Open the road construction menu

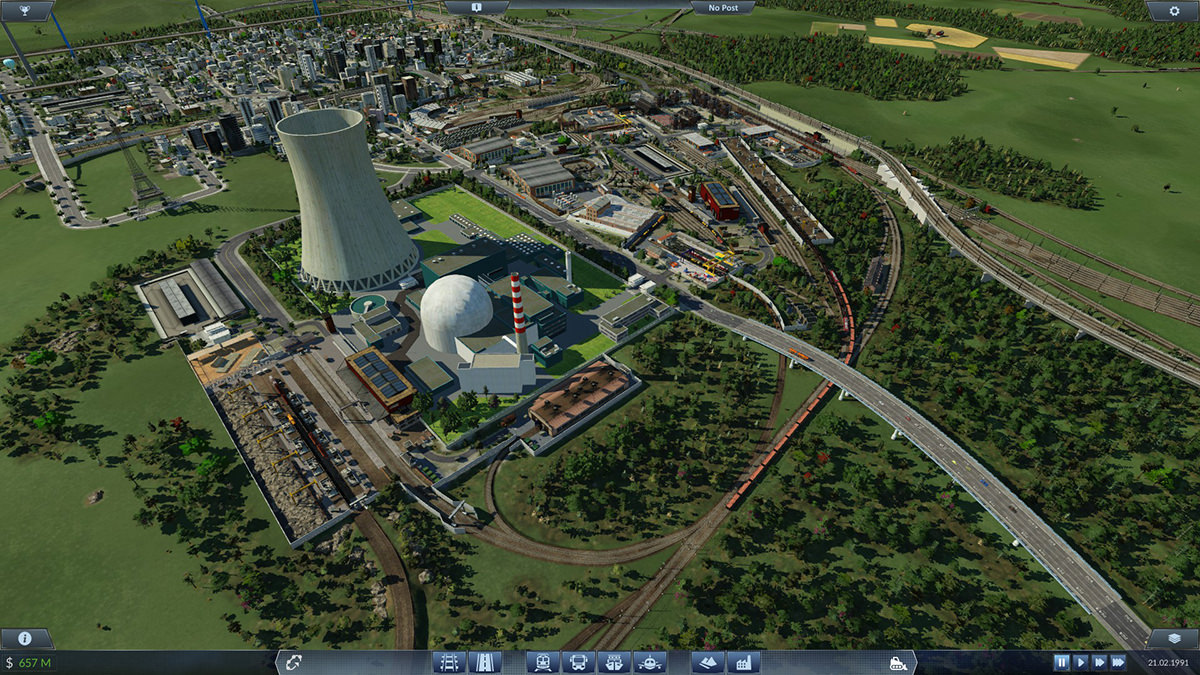484,662
